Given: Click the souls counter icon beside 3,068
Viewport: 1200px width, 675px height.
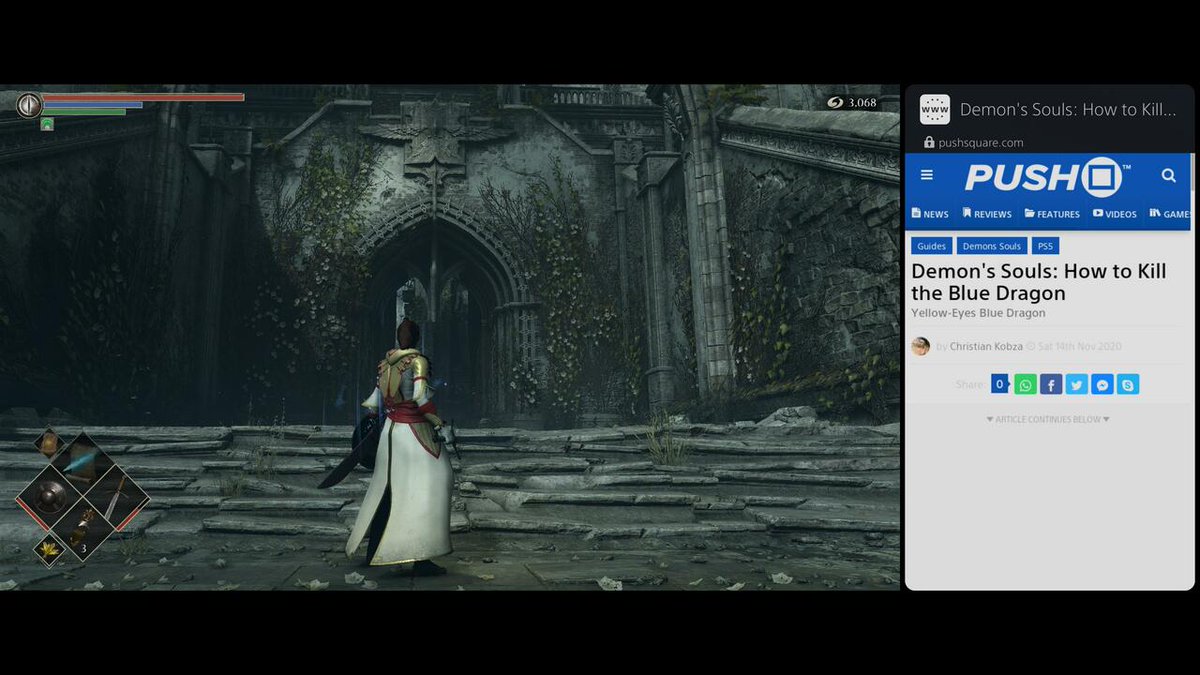Looking at the screenshot, I should (x=835, y=102).
